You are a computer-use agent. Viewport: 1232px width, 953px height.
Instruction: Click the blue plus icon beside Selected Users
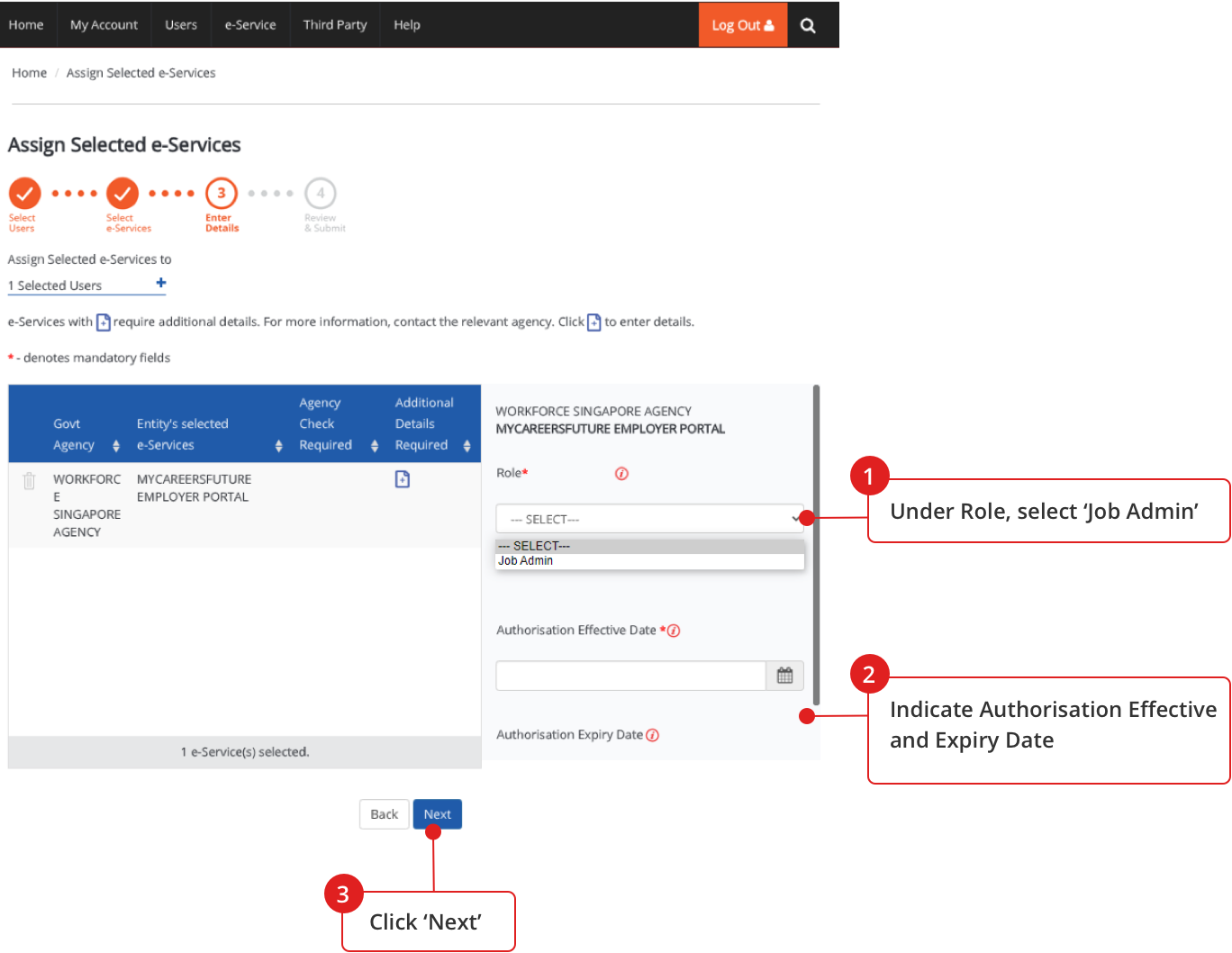tap(161, 284)
